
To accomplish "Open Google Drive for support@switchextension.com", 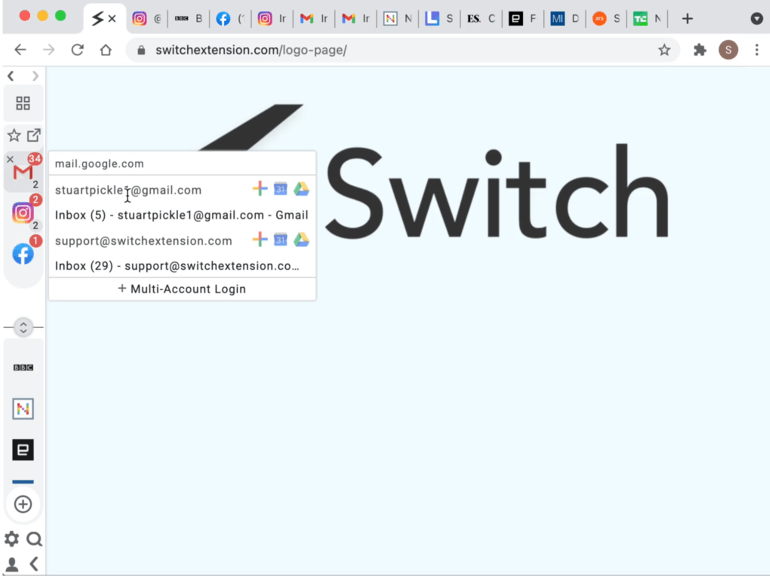I will [301, 240].
